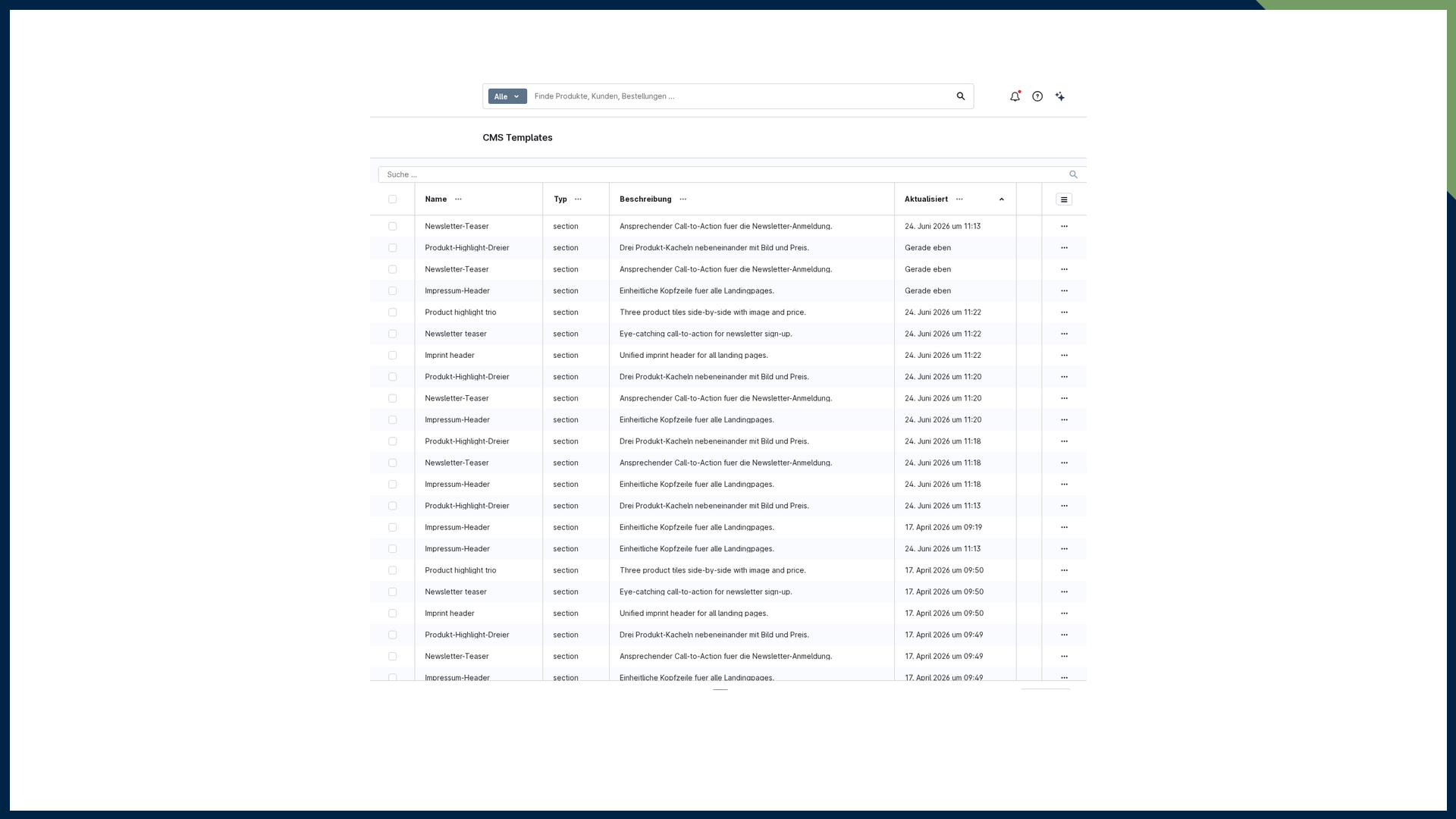Sort by the Name column header
Image resolution: width=1456 pixels, height=819 pixels.
pyautogui.click(x=436, y=199)
